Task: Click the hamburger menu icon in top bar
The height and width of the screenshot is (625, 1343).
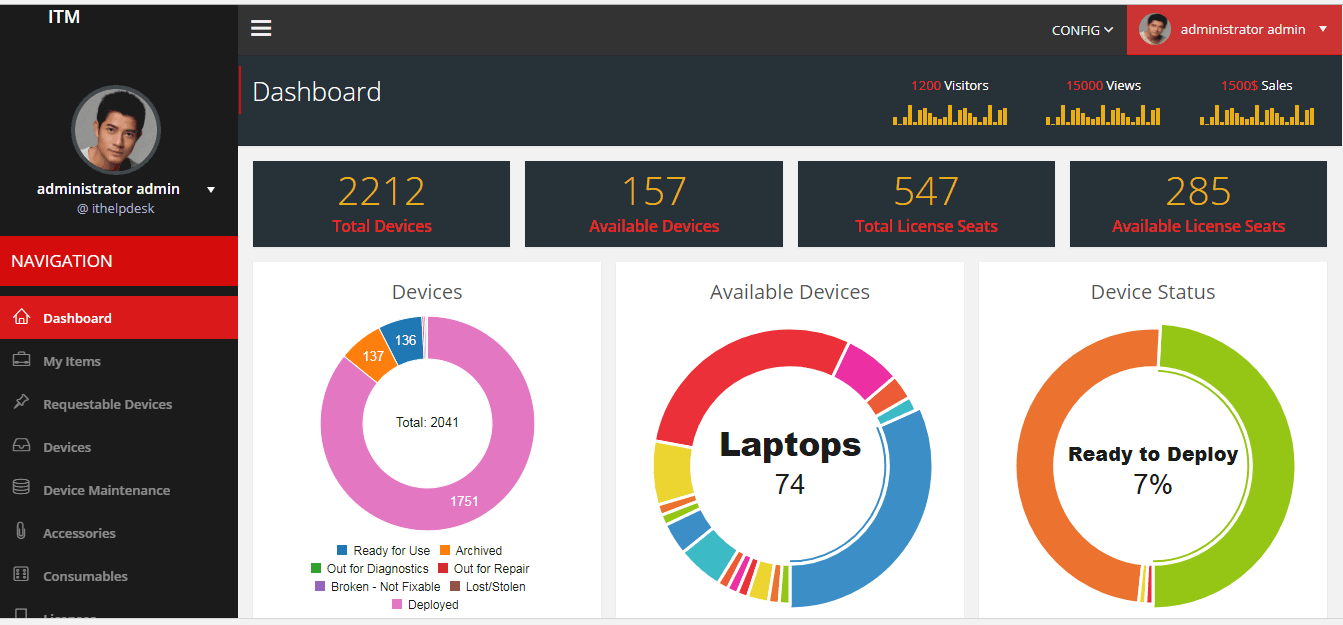Action: [x=261, y=28]
